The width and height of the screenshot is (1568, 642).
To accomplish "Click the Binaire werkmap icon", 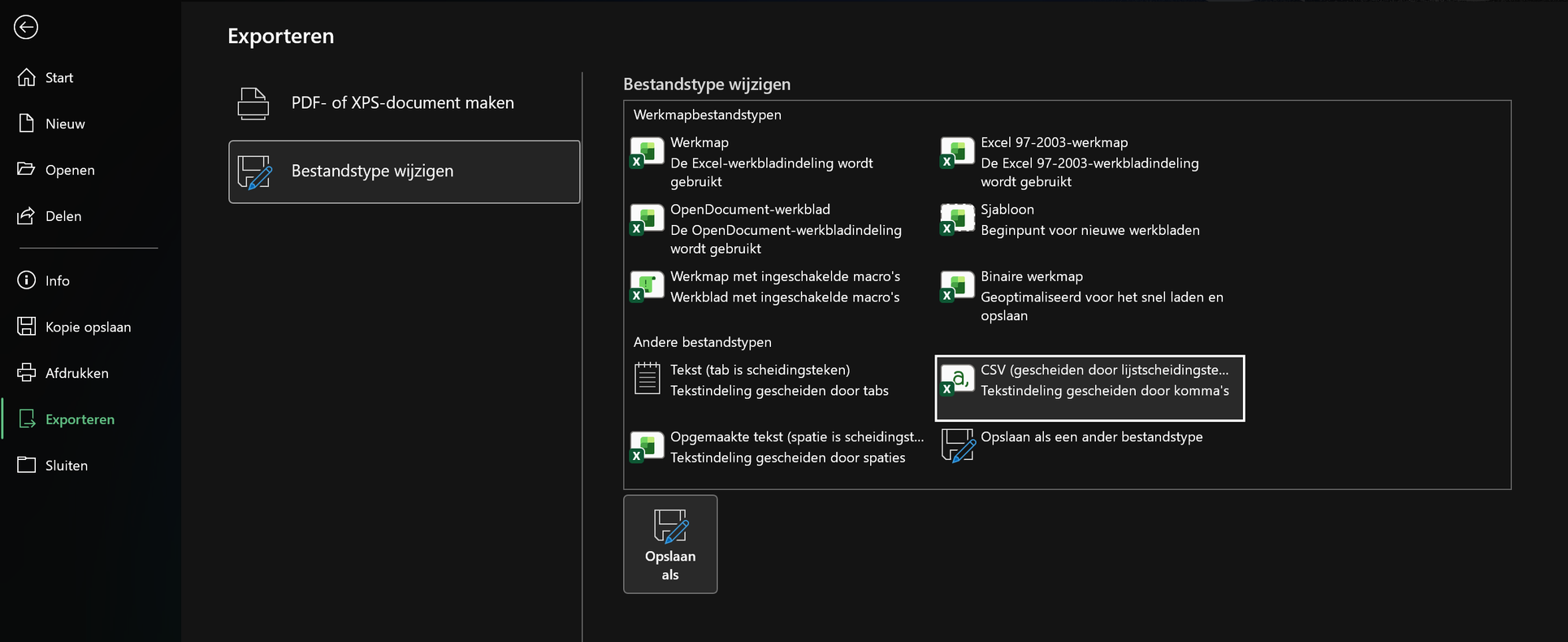I will [x=957, y=287].
